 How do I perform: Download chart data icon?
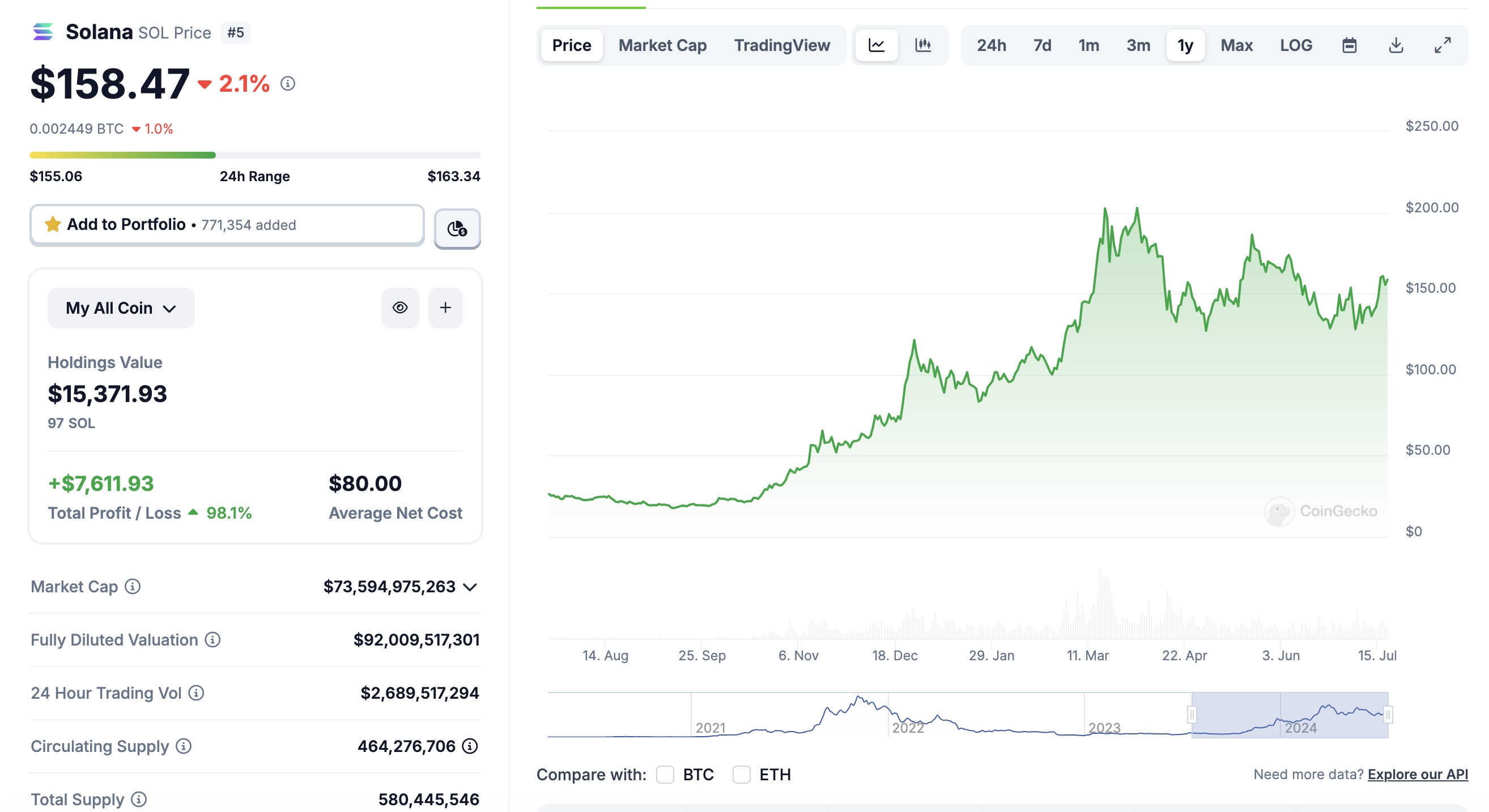click(x=1396, y=45)
